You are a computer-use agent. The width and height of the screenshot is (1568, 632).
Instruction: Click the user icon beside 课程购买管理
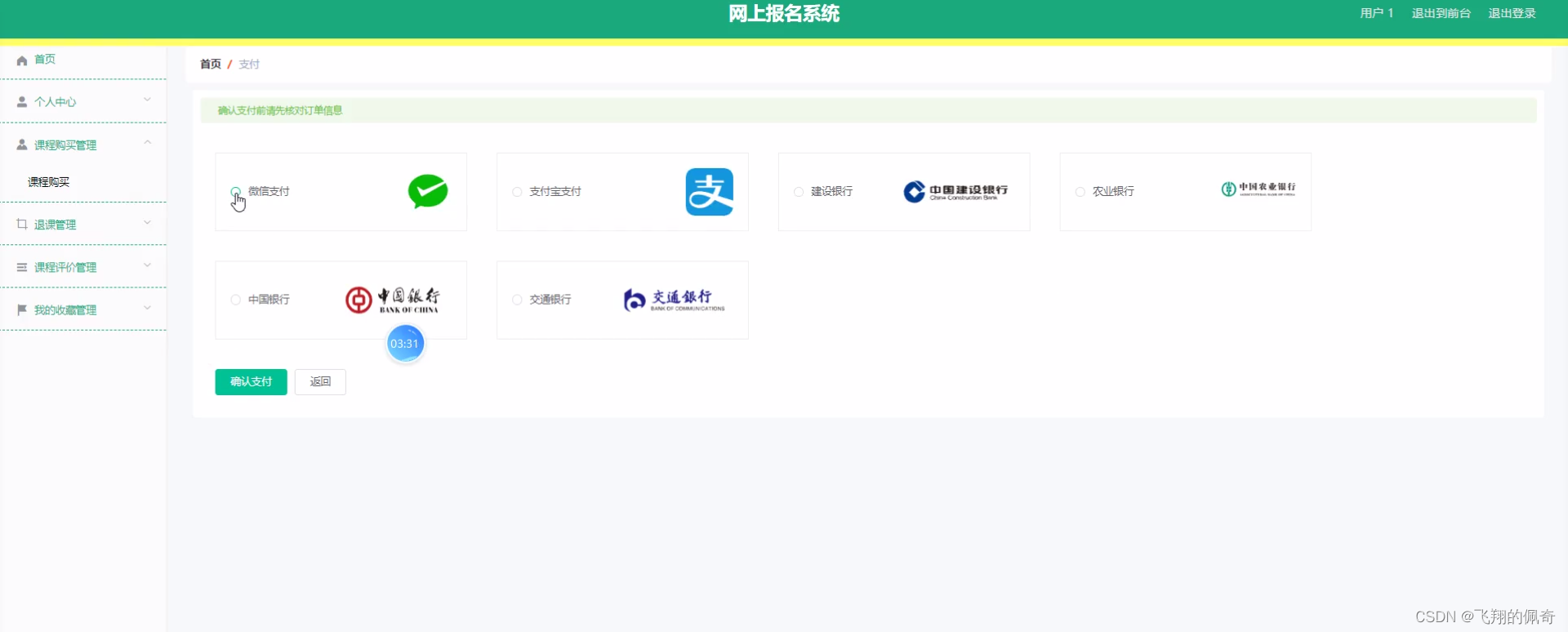point(22,145)
